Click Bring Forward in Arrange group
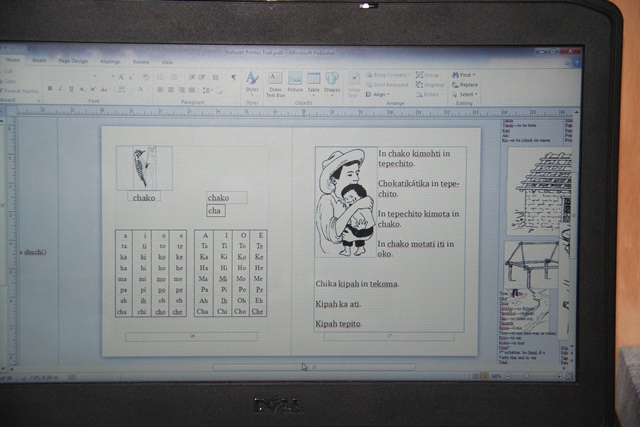Viewport: 640px width, 427px height. [387, 75]
